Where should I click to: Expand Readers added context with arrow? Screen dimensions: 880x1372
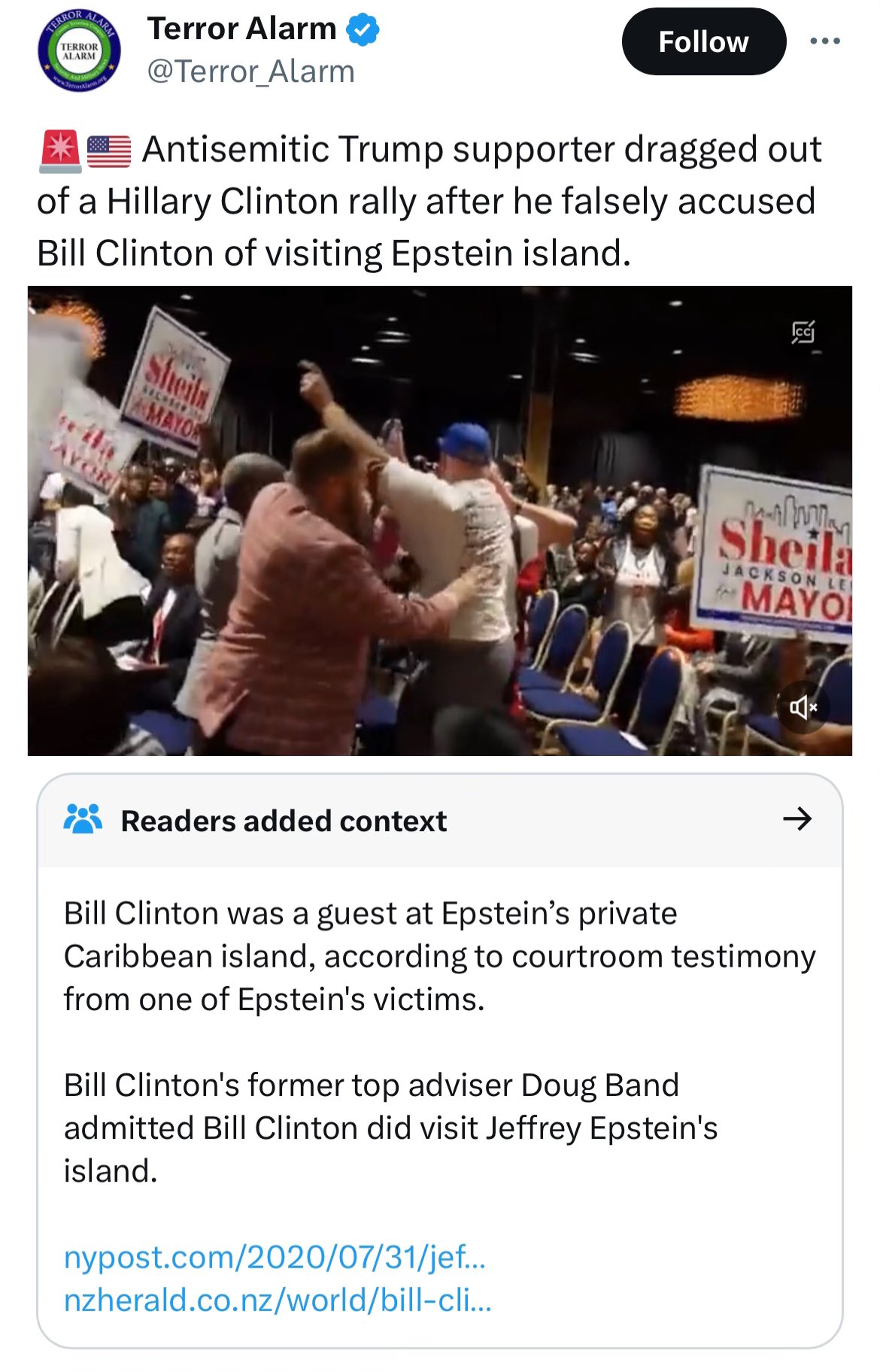pos(797,819)
